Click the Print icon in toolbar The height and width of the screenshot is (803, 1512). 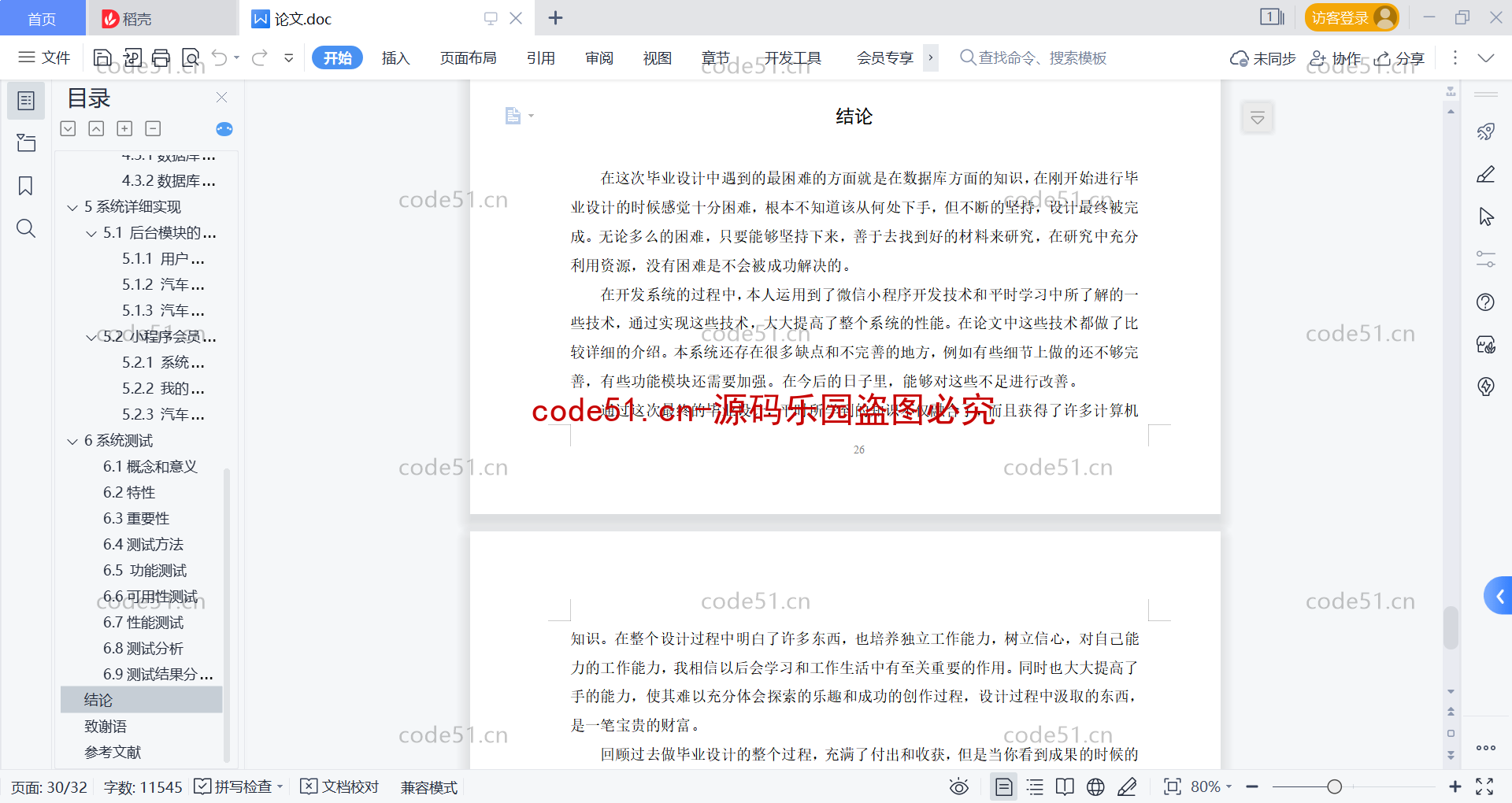pos(161,57)
